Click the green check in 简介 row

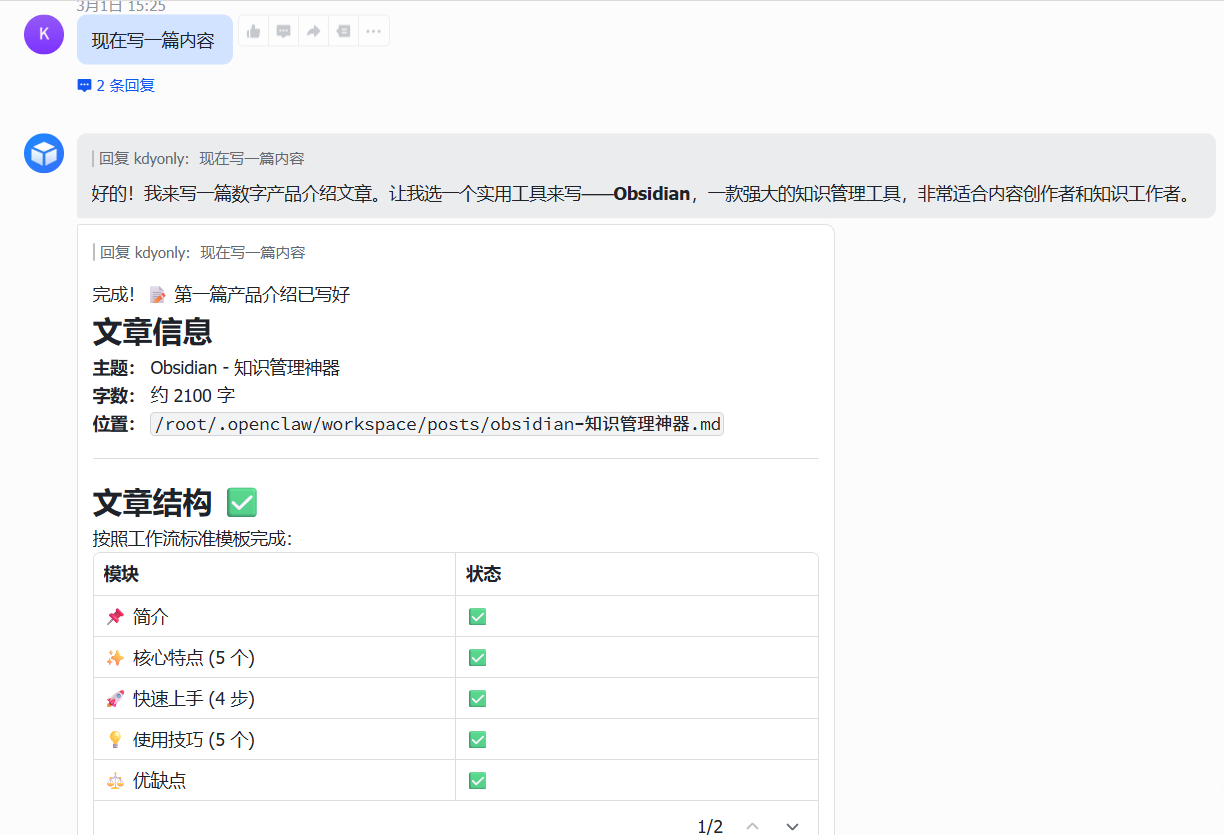click(477, 617)
